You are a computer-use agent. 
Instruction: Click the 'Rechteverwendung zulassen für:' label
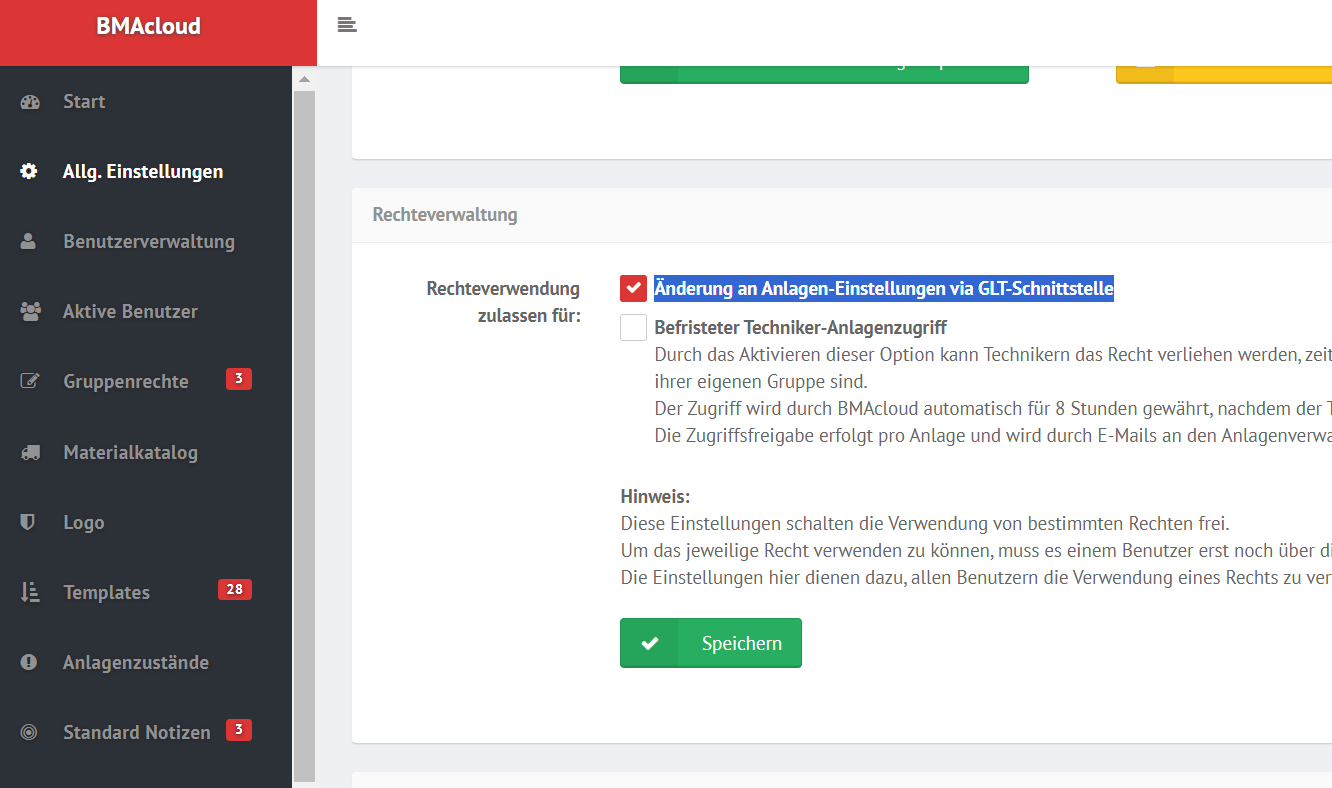[503, 302]
